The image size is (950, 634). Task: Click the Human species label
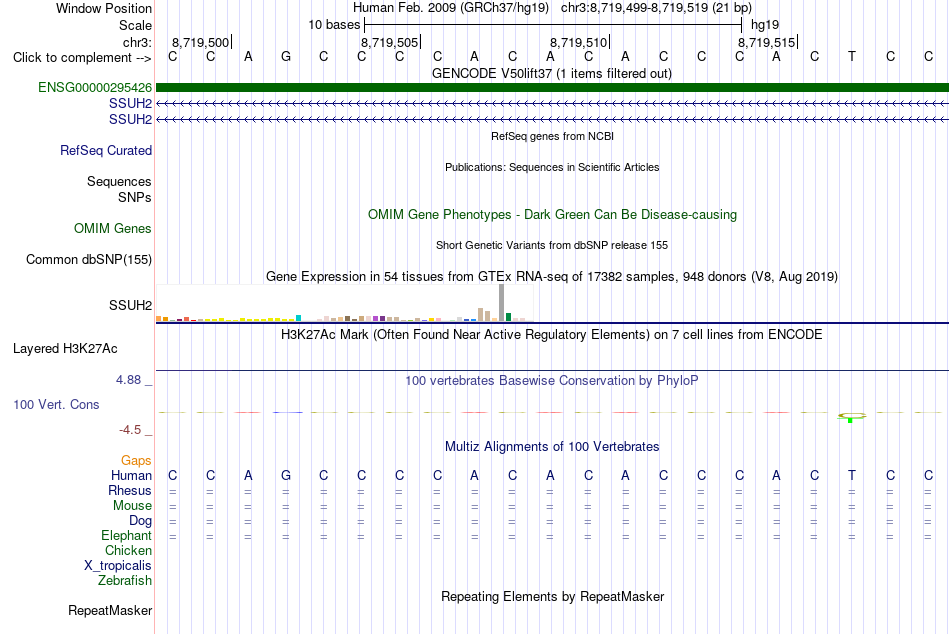point(131,475)
